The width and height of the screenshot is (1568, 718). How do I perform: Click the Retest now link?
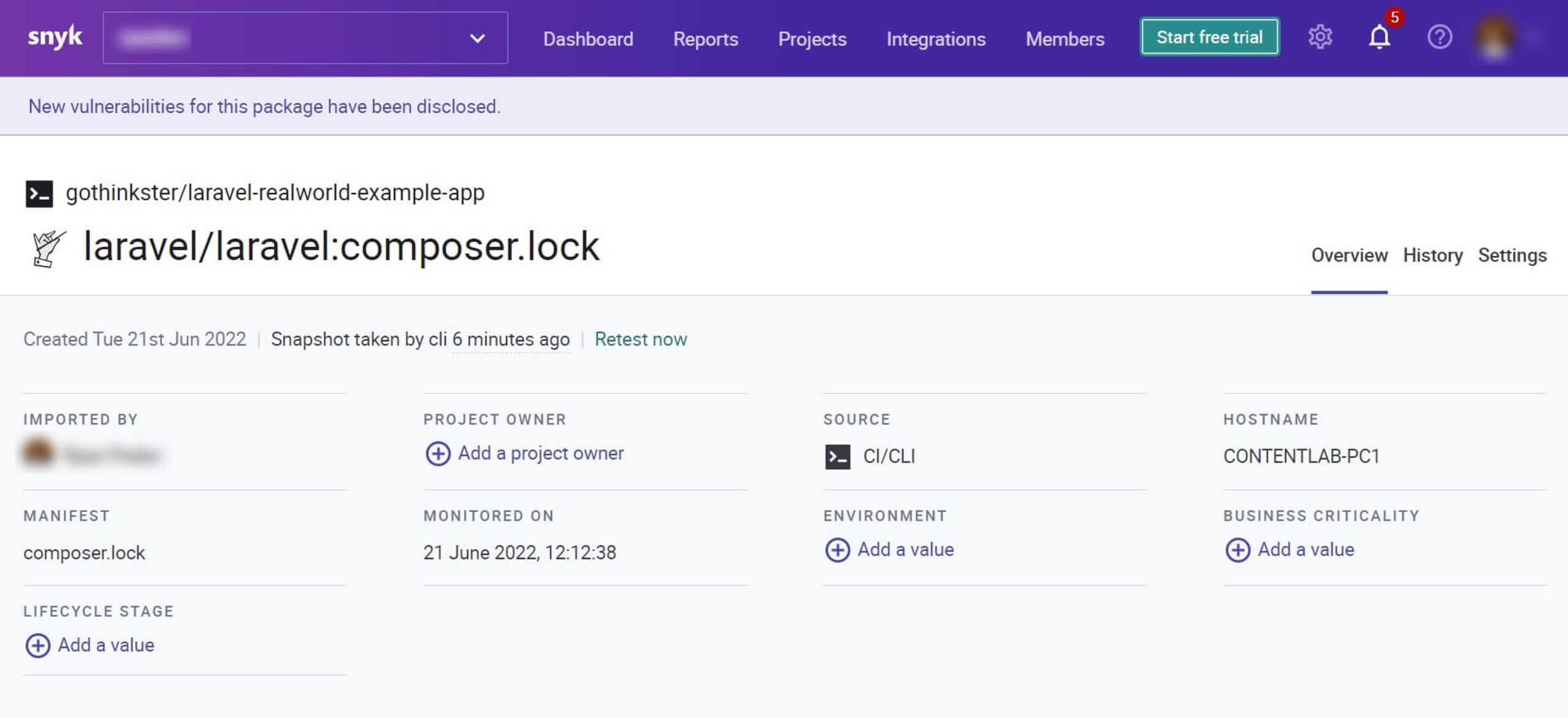point(641,339)
